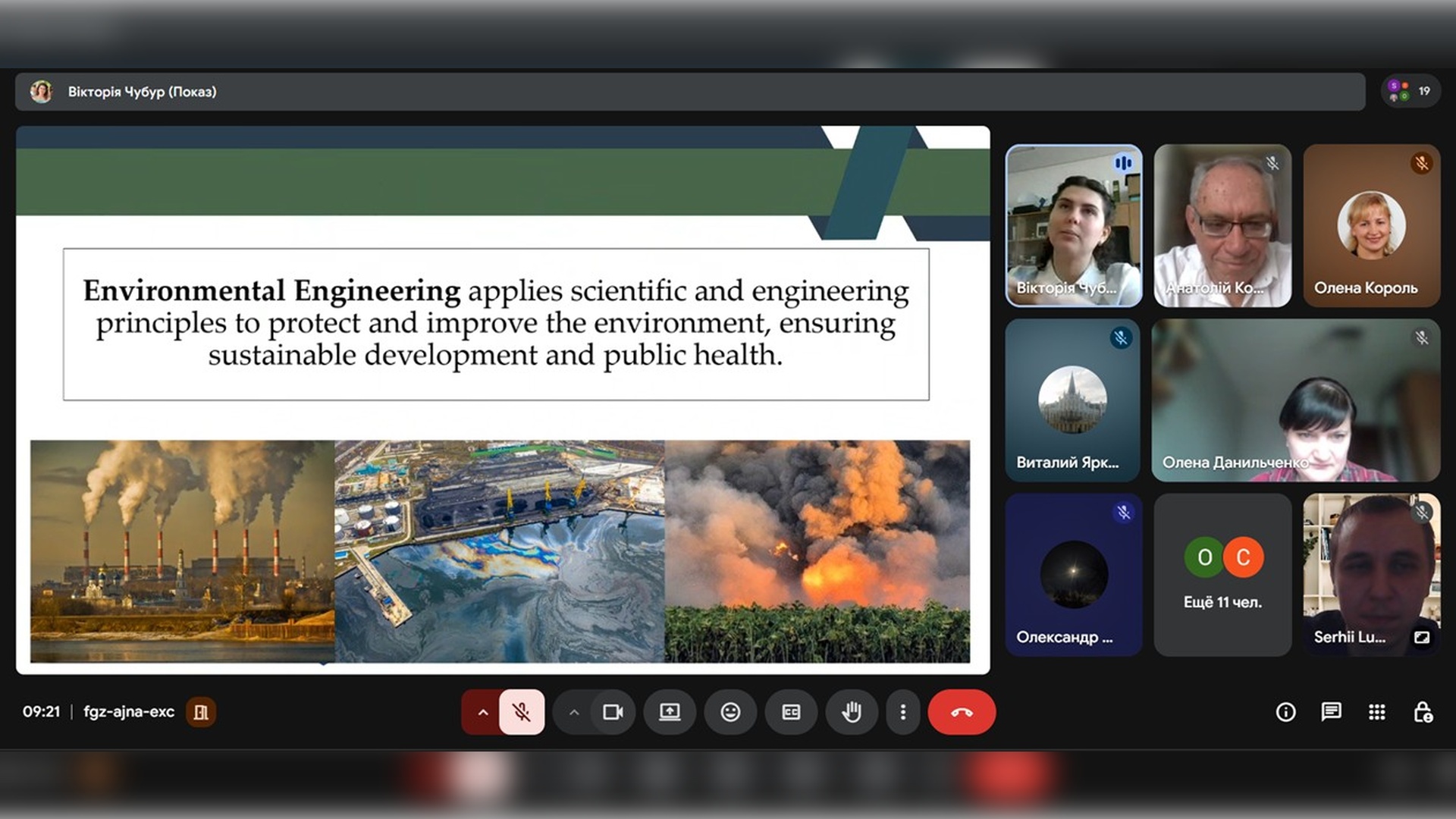Expand microphone audio settings arrow
The width and height of the screenshot is (1456, 819).
[x=482, y=712]
